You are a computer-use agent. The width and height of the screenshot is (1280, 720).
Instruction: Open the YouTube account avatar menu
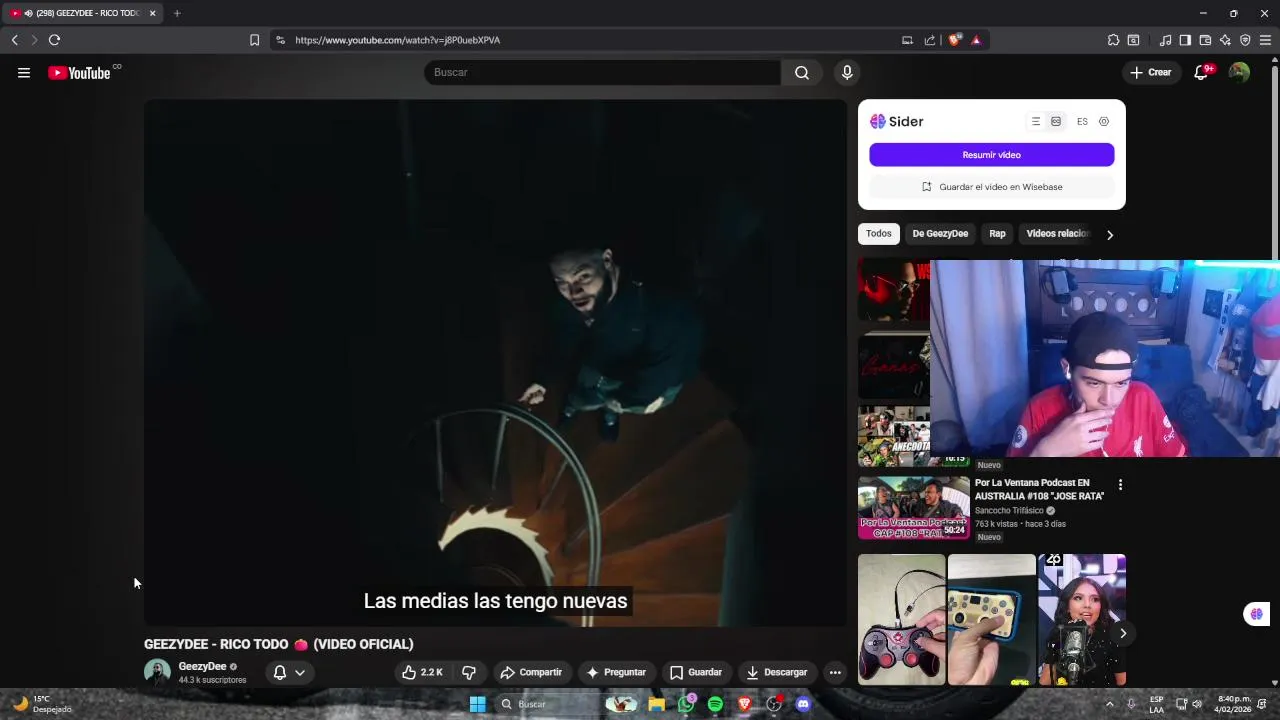pyautogui.click(x=1239, y=72)
